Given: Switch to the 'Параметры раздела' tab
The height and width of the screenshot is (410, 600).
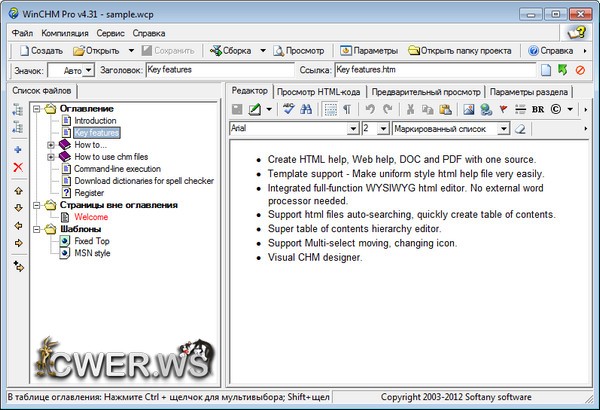Looking at the screenshot, I should [528, 92].
